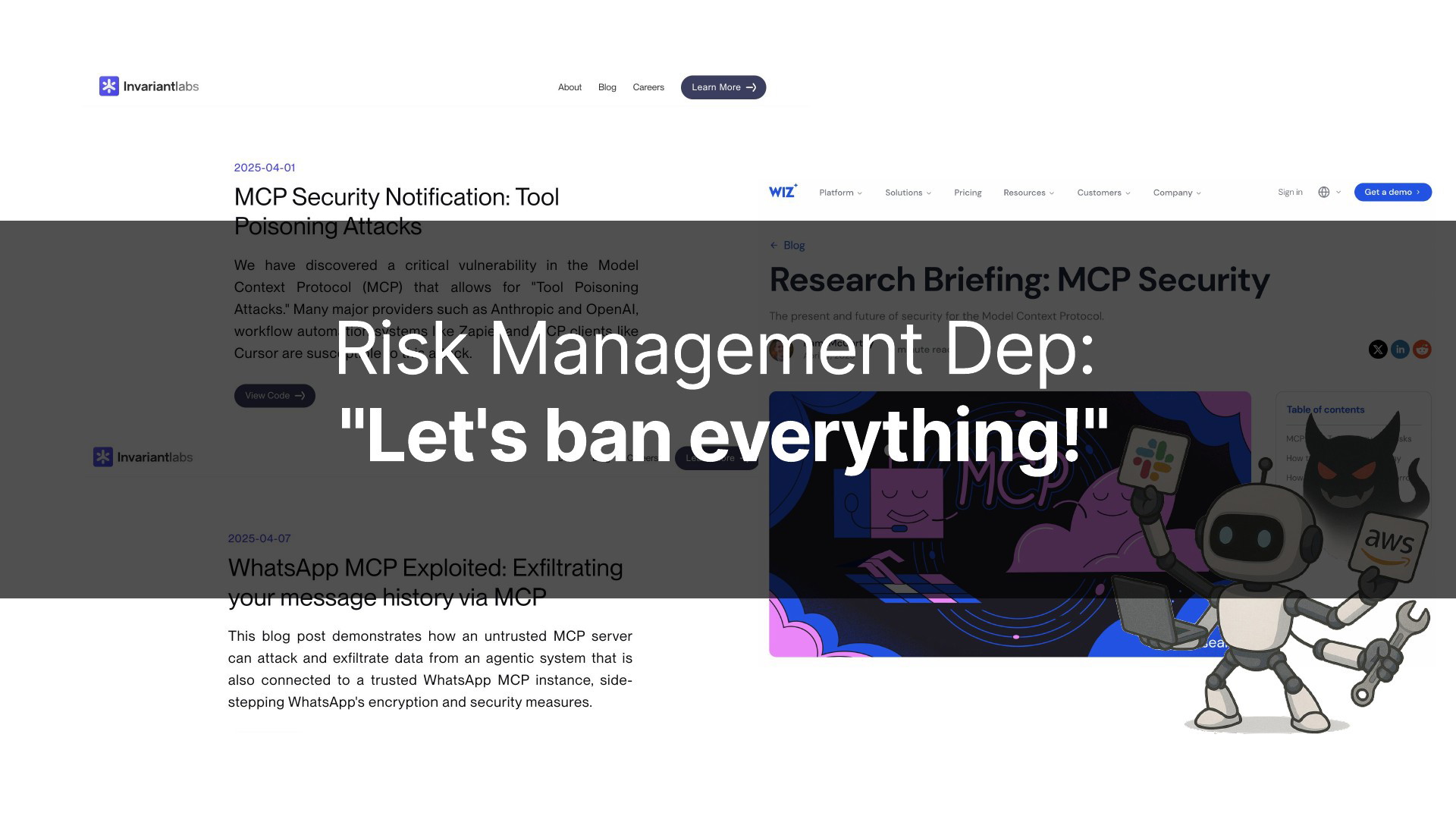Click the View Code button
This screenshot has height=819, width=1456.
[x=275, y=396]
